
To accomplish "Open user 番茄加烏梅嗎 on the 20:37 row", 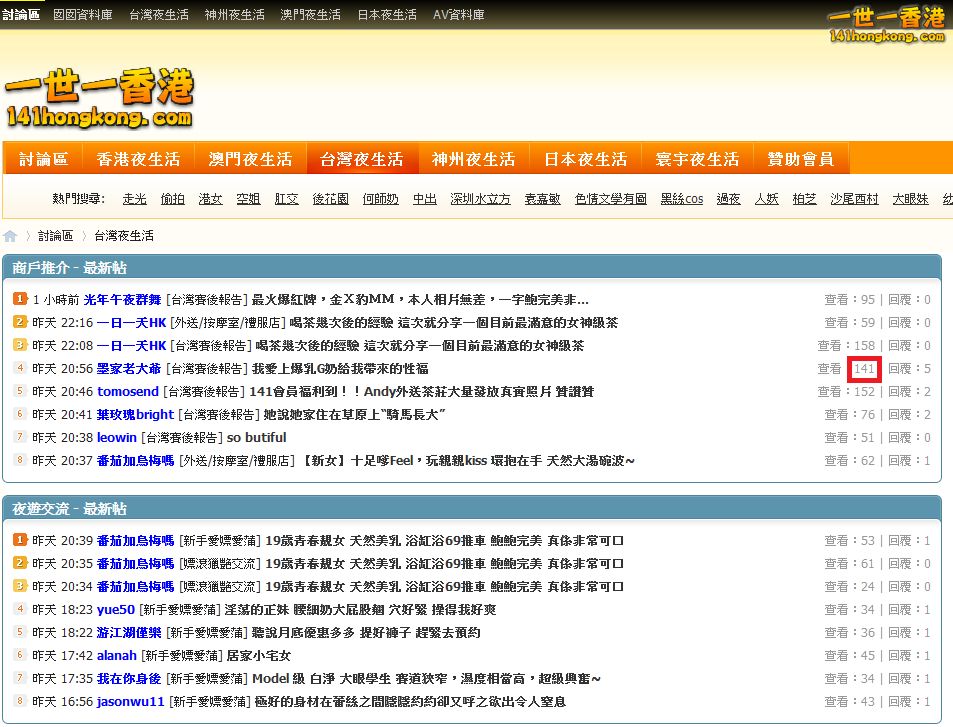I will coord(136,461).
